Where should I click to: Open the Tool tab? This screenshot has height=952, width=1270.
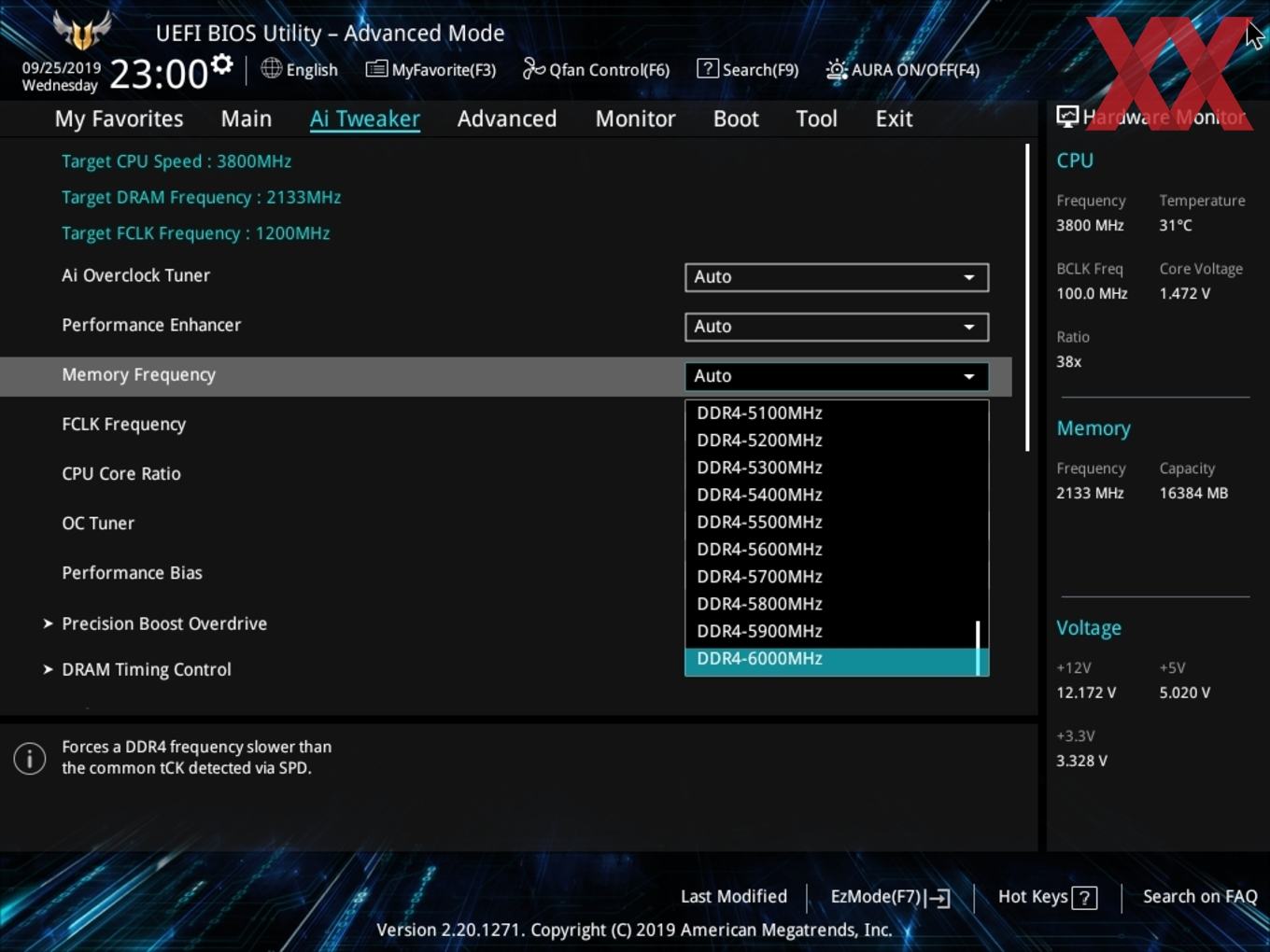816,119
